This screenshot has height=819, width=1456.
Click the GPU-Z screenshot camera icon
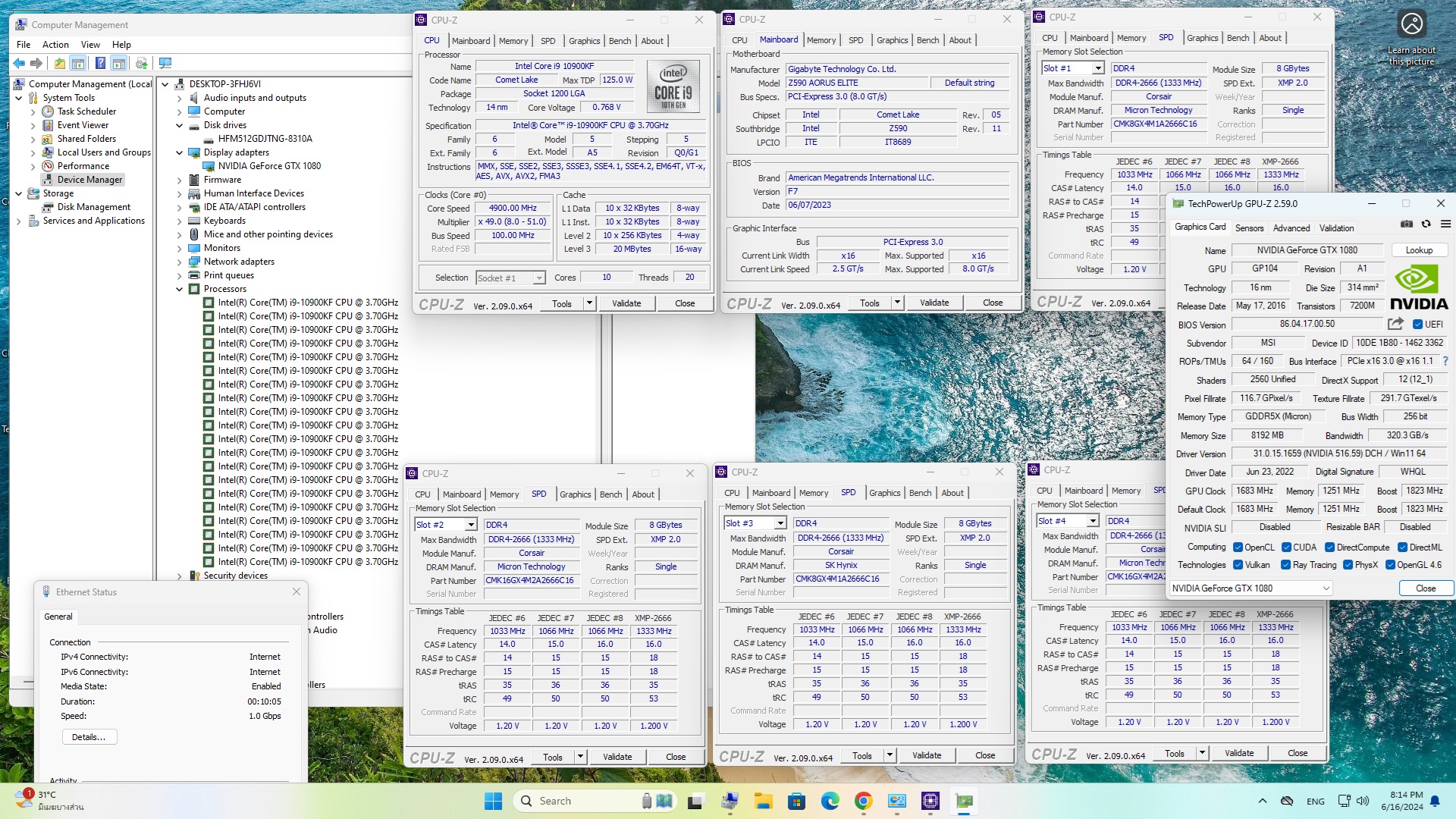point(1407,224)
